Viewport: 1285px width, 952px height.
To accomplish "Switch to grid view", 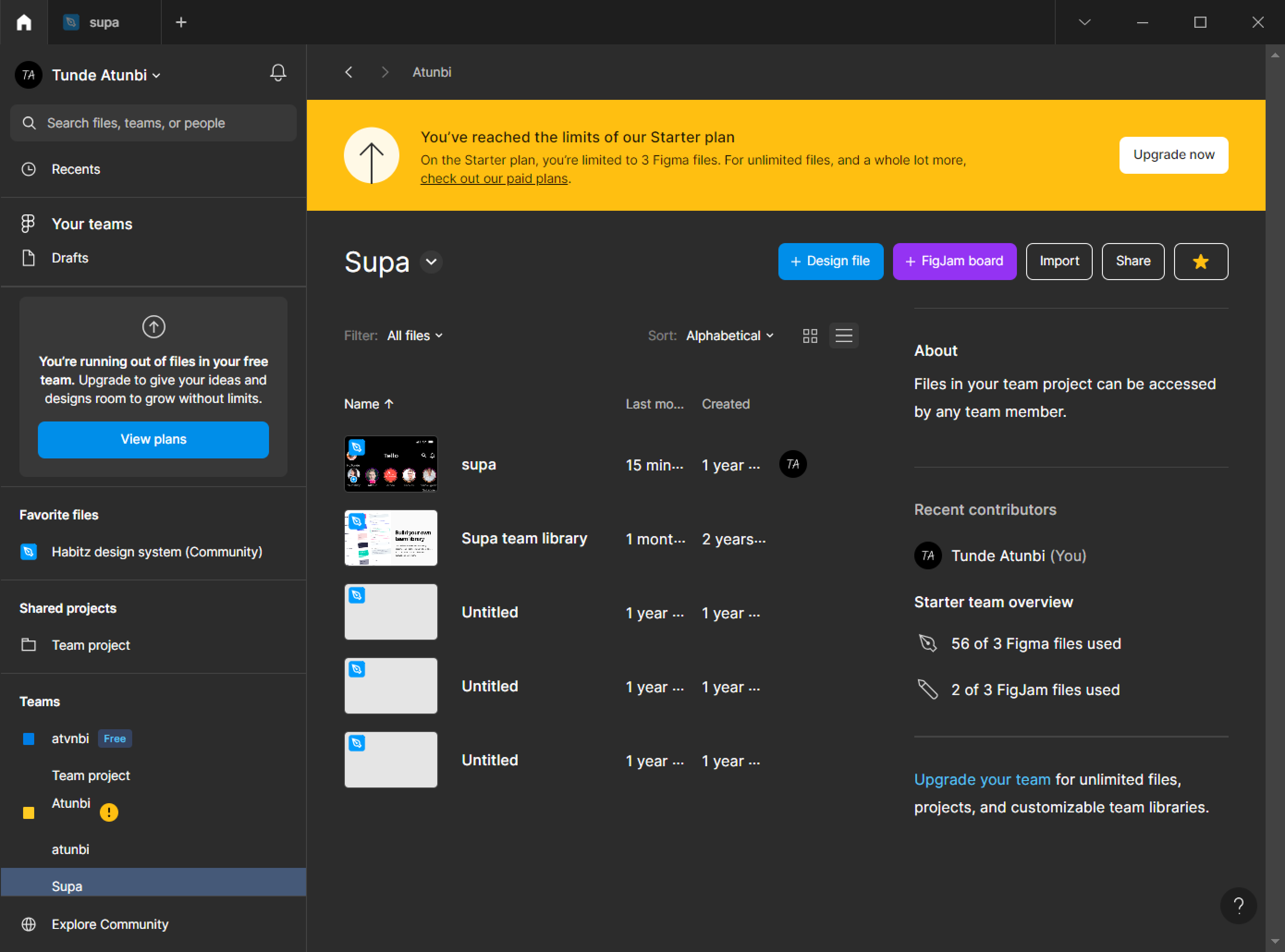I will 810,336.
